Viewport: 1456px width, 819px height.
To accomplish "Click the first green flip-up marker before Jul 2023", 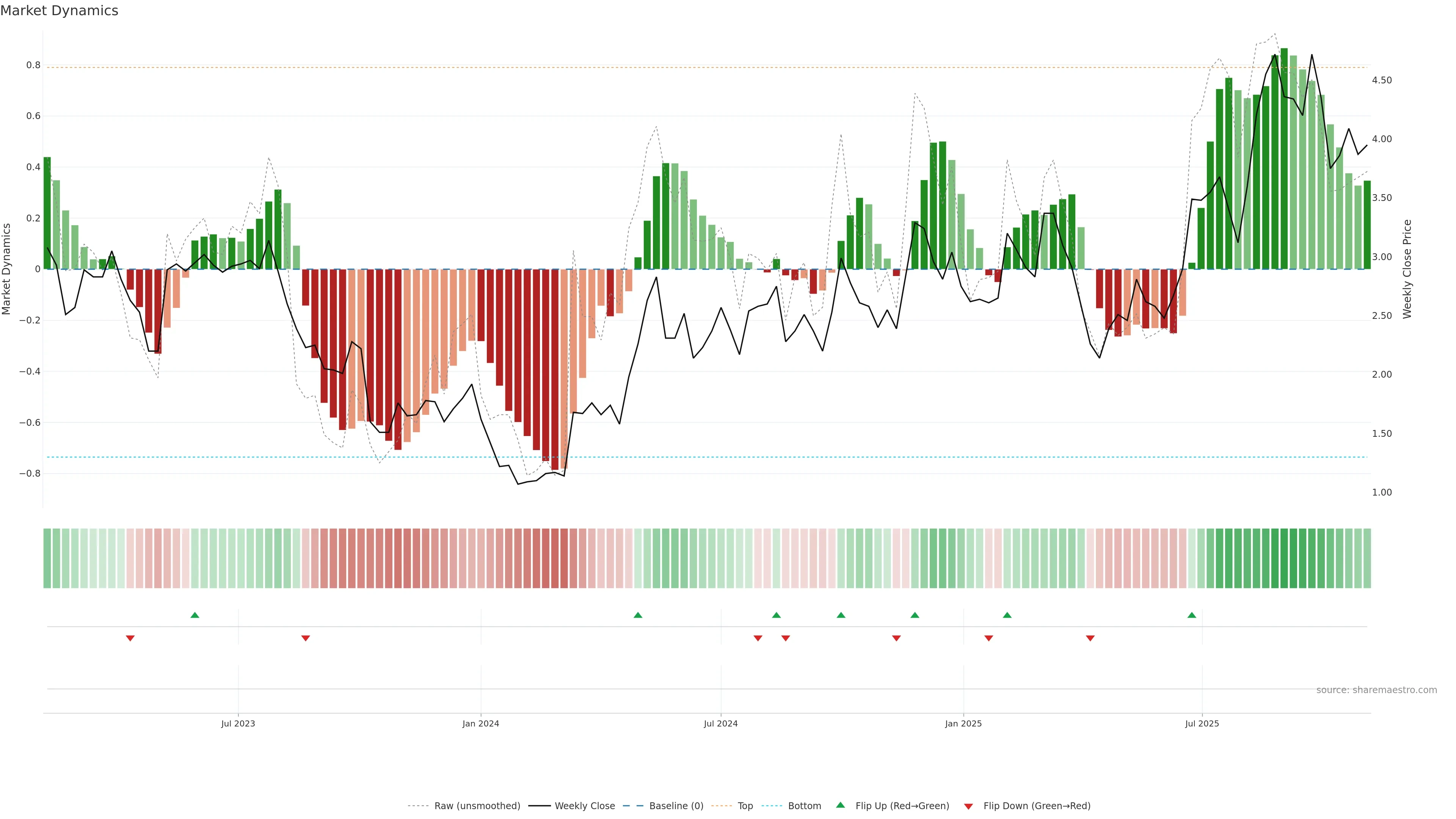I will click(195, 615).
